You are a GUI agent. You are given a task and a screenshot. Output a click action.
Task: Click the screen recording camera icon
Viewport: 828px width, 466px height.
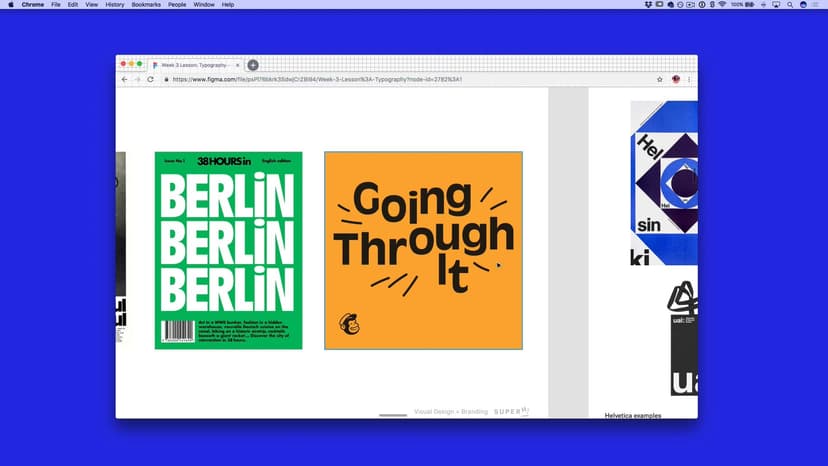click(690, 5)
